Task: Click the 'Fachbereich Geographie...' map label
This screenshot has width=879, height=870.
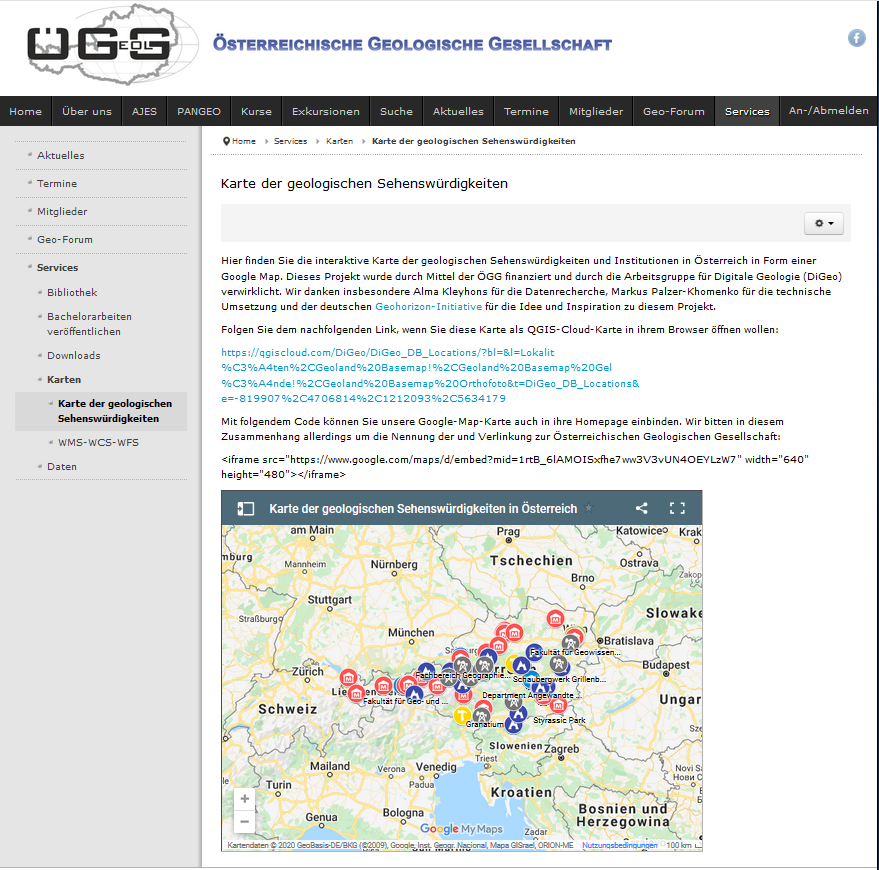Action: [x=462, y=675]
